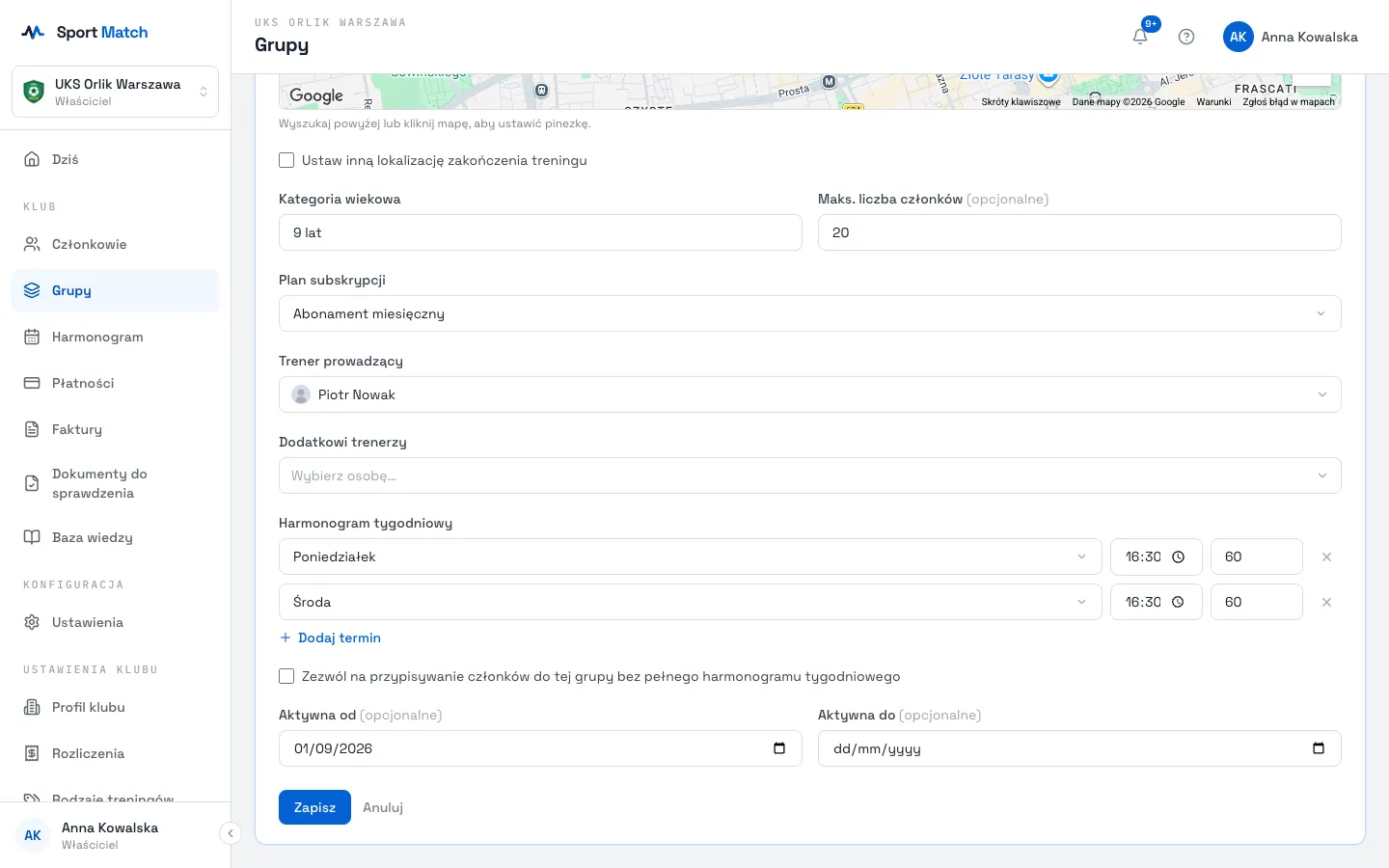Viewport: 1389px width, 868px height.
Task: Click the help question mark icon
Action: point(1186,37)
